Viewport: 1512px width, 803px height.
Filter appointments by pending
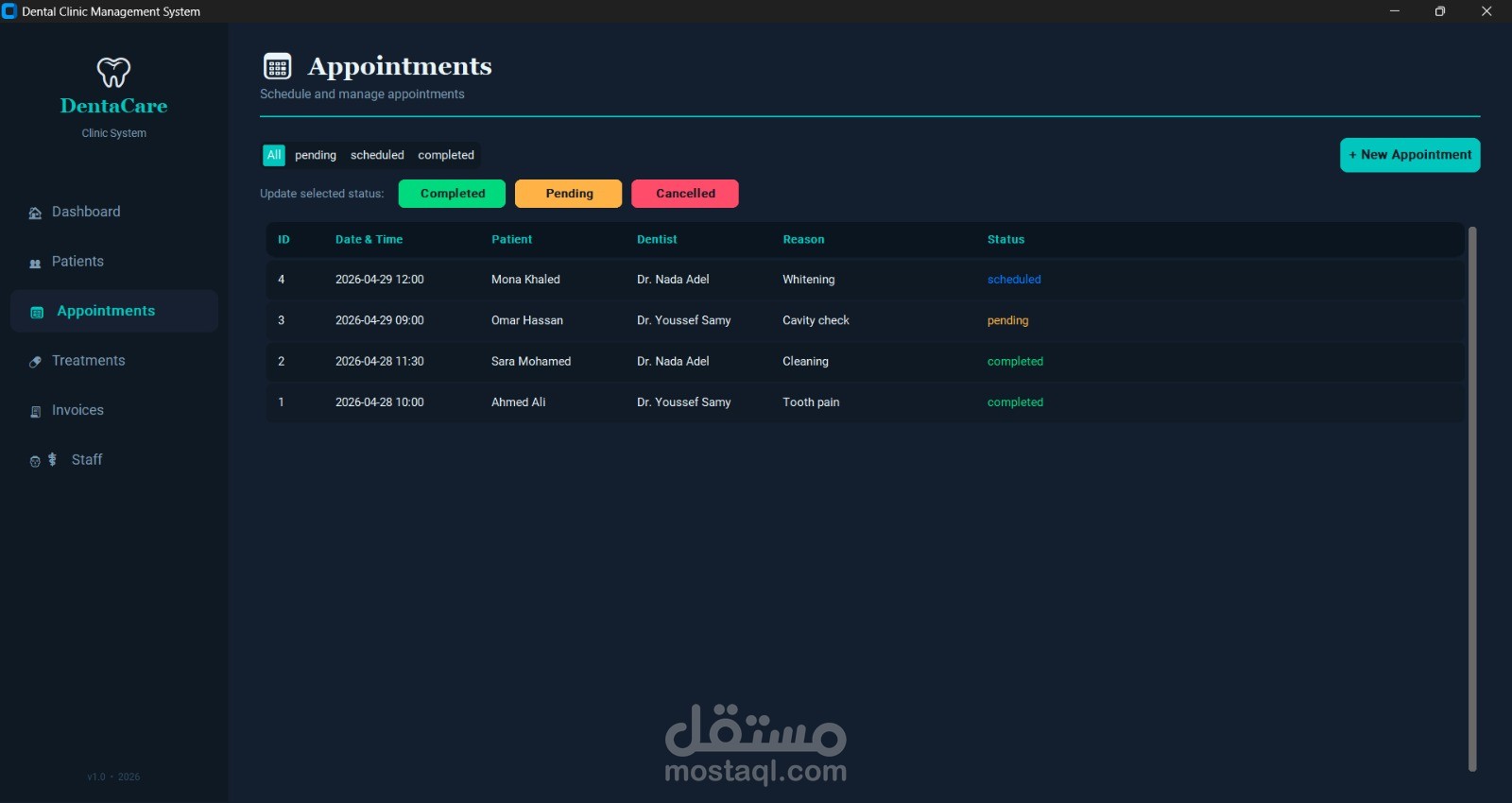click(316, 155)
